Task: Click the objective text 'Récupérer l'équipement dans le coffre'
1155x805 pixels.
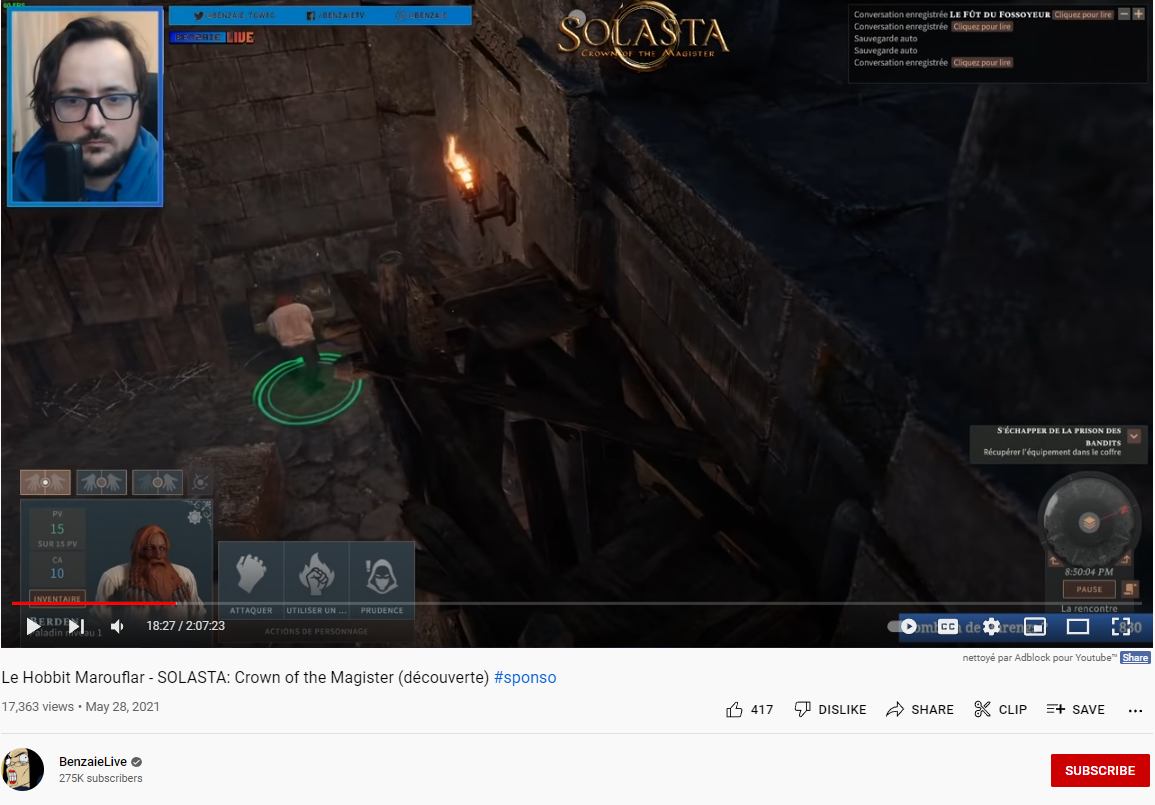Action: [1052, 452]
